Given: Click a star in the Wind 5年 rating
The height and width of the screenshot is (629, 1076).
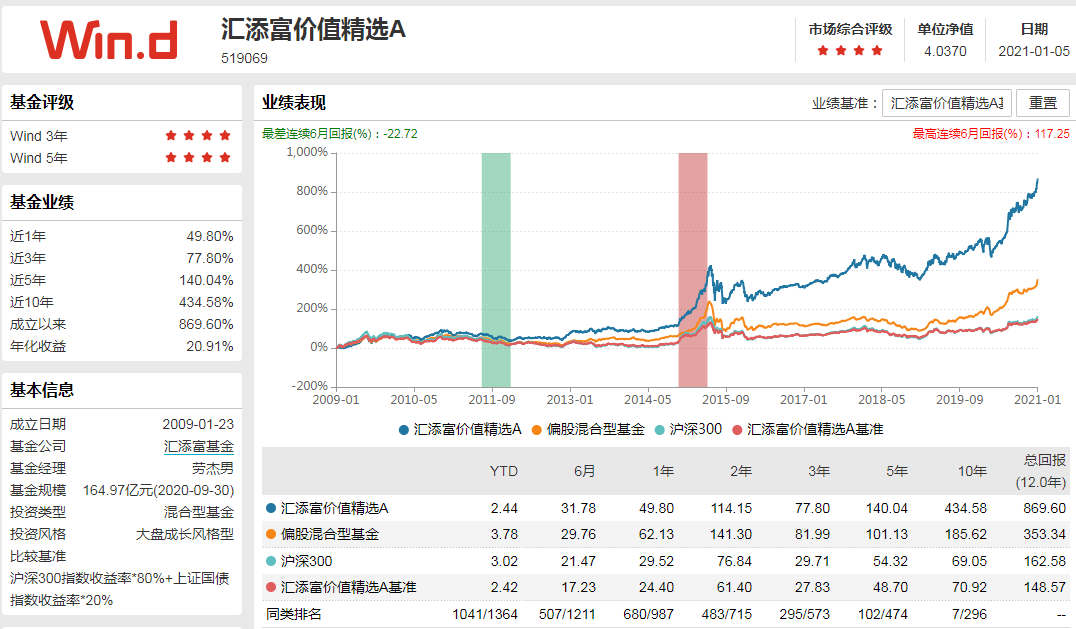Looking at the screenshot, I should pos(190,156).
